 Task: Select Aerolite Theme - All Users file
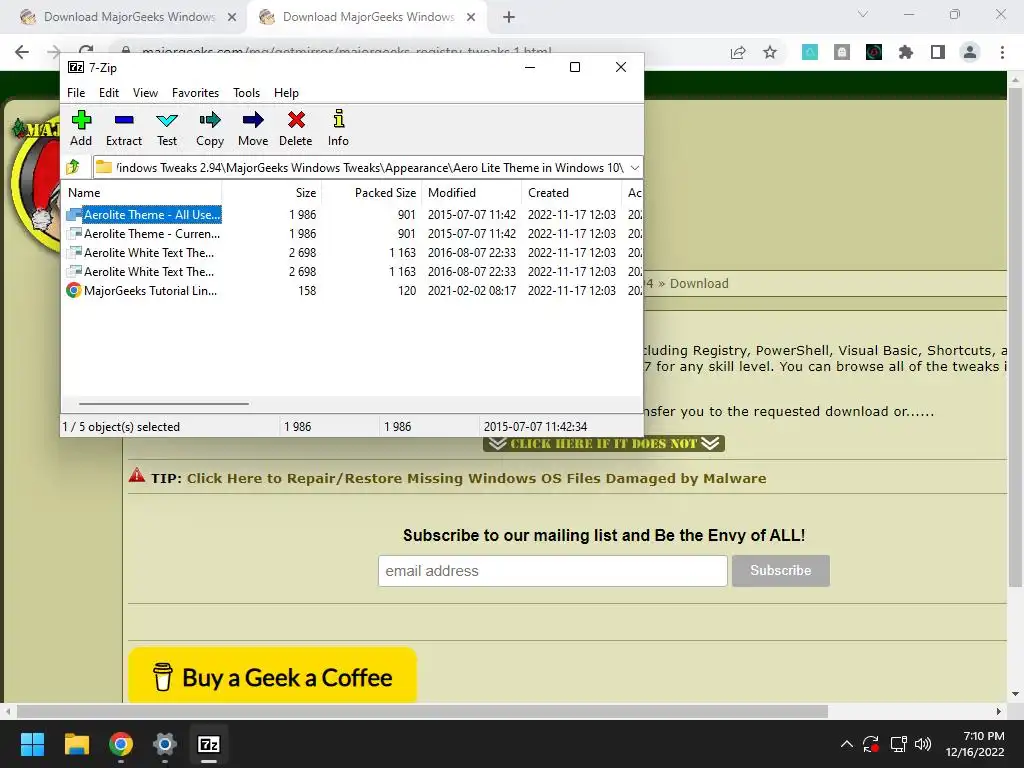pyautogui.click(x=144, y=215)
